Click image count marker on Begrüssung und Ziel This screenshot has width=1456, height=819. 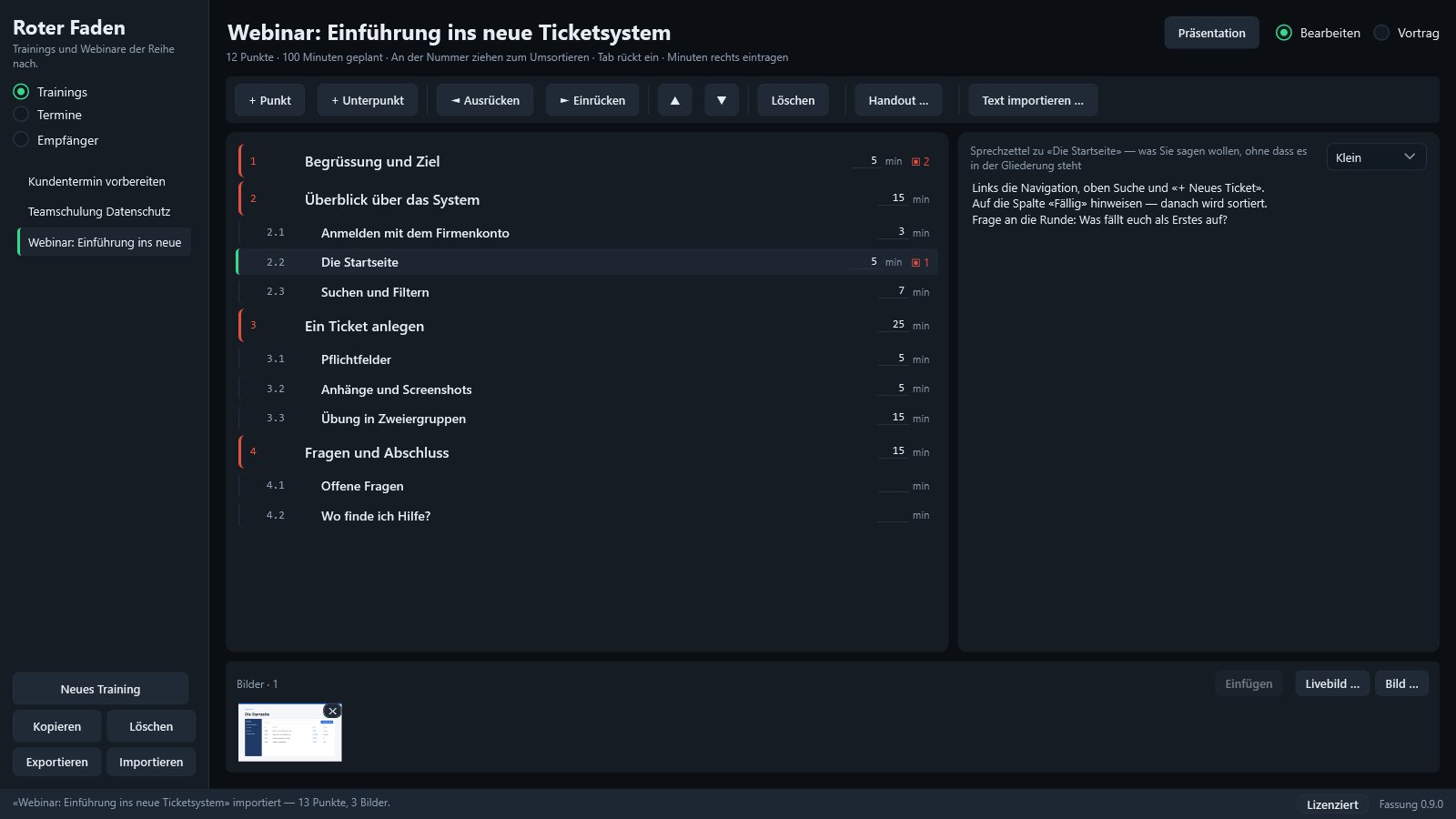pos(921,161)
